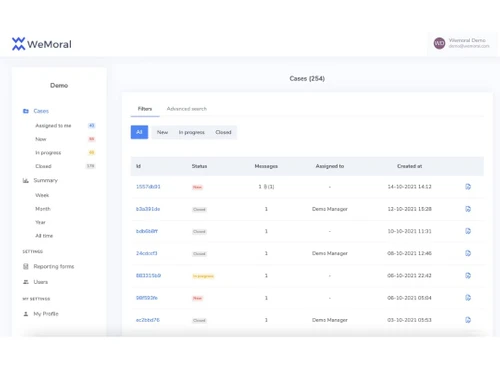Open Reporting forms settings
This screenshot has width=500, height=375.
click(54, 266)
